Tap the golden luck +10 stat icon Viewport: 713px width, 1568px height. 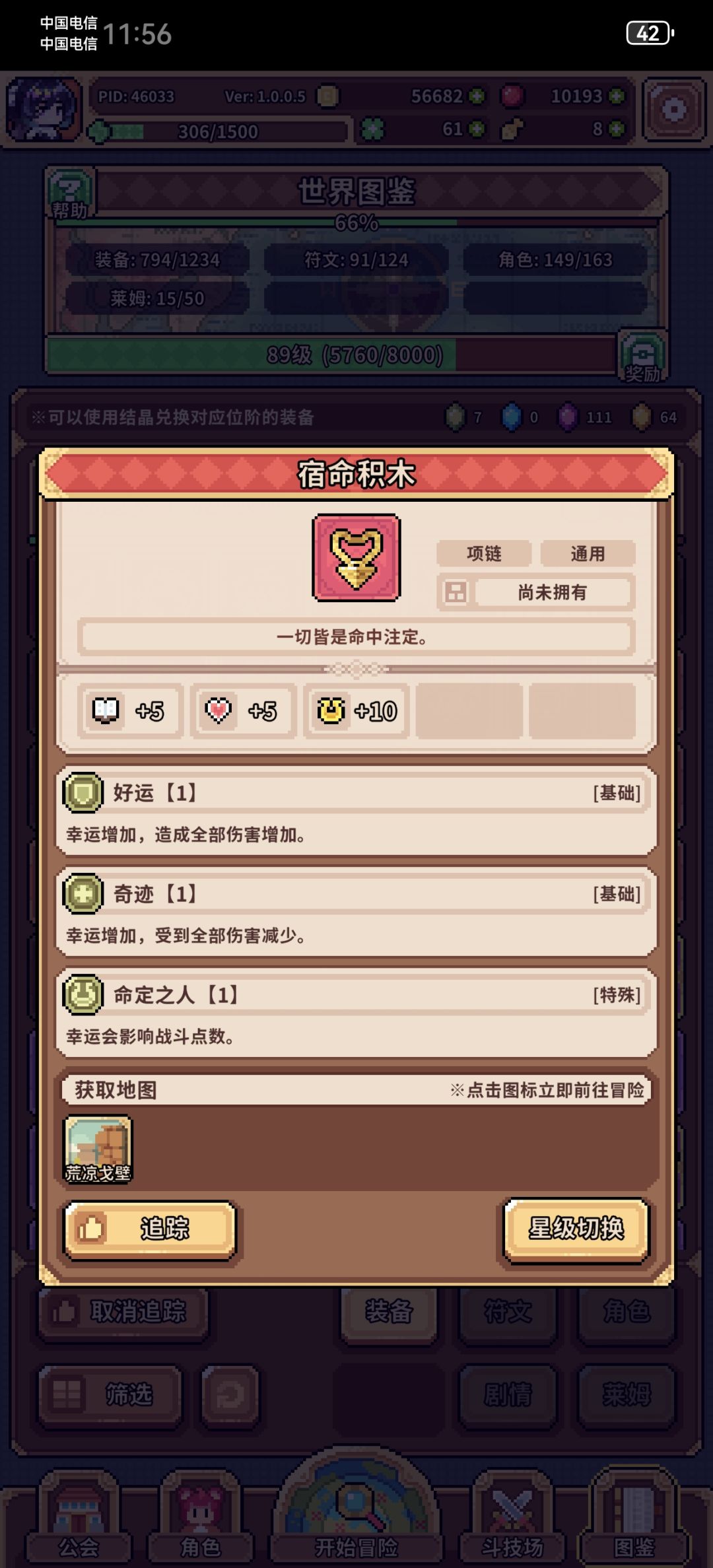click(331, 711)
